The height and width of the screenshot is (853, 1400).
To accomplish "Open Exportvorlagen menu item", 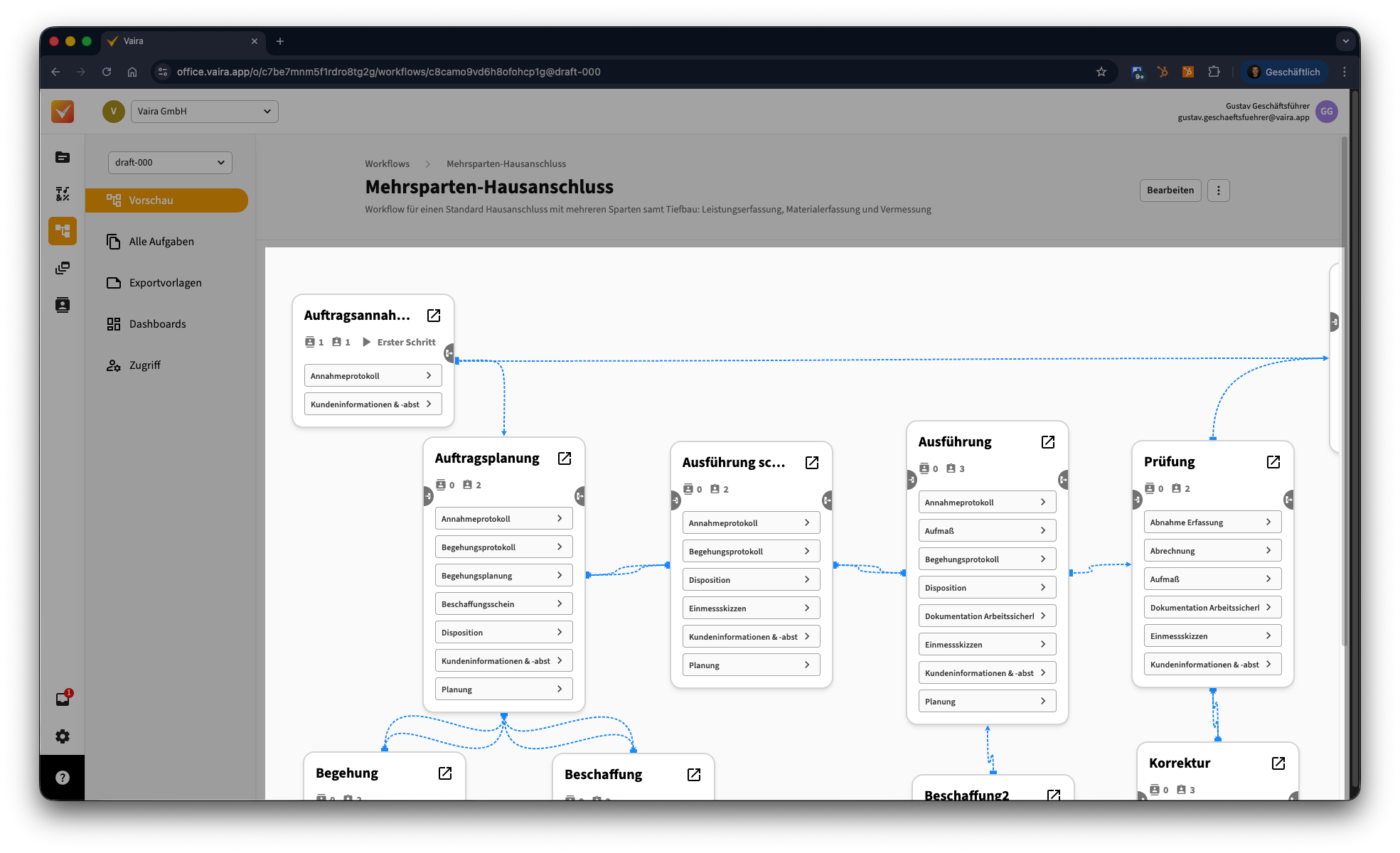I will click(165, 283).
